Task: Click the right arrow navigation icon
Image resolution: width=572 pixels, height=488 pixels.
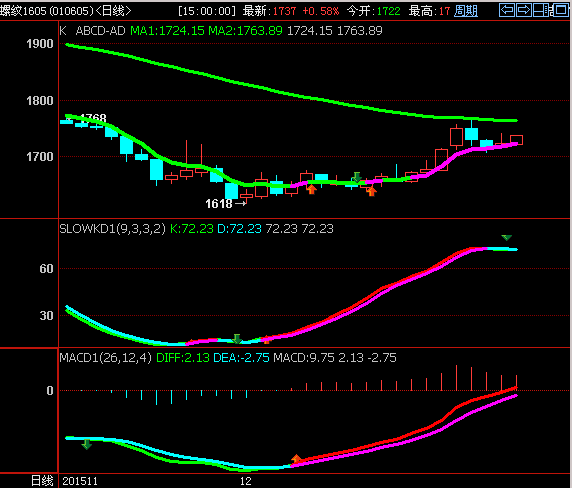Action: (524, 10)
